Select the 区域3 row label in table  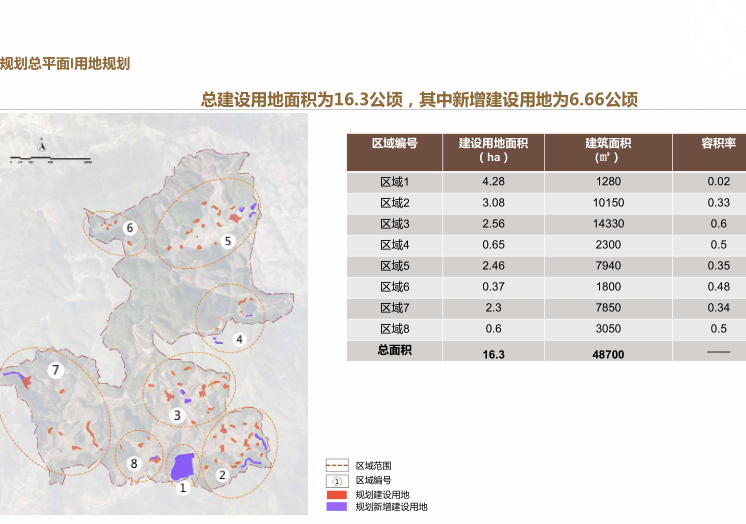(395, 224)
